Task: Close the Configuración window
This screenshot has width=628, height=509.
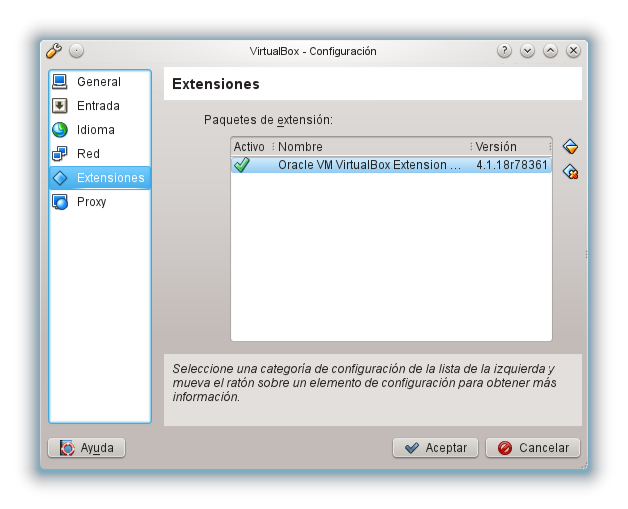Action: 573,51
